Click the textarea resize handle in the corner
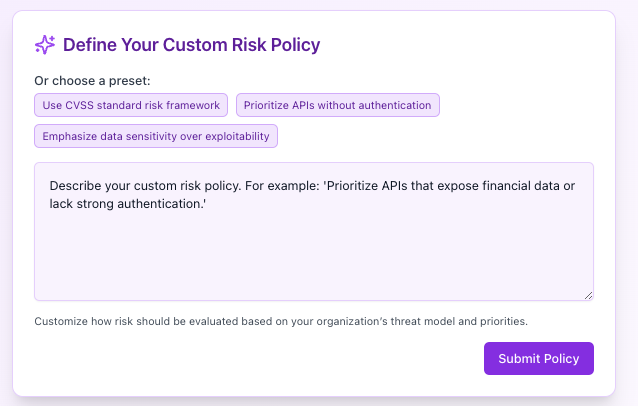Screen dimensions: 638x406 (588, 295)
